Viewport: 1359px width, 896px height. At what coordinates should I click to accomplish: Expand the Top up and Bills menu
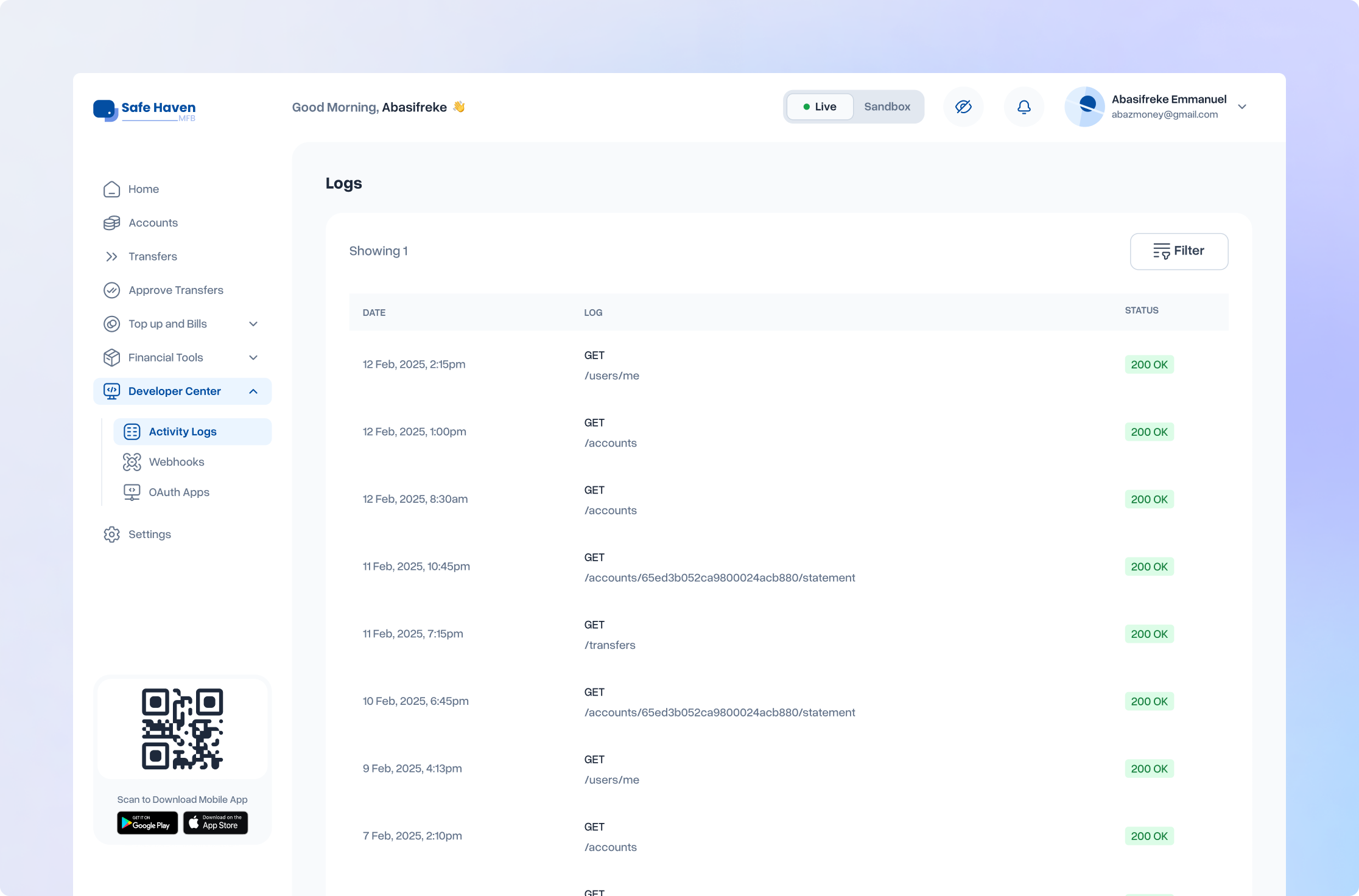[253, 324]
